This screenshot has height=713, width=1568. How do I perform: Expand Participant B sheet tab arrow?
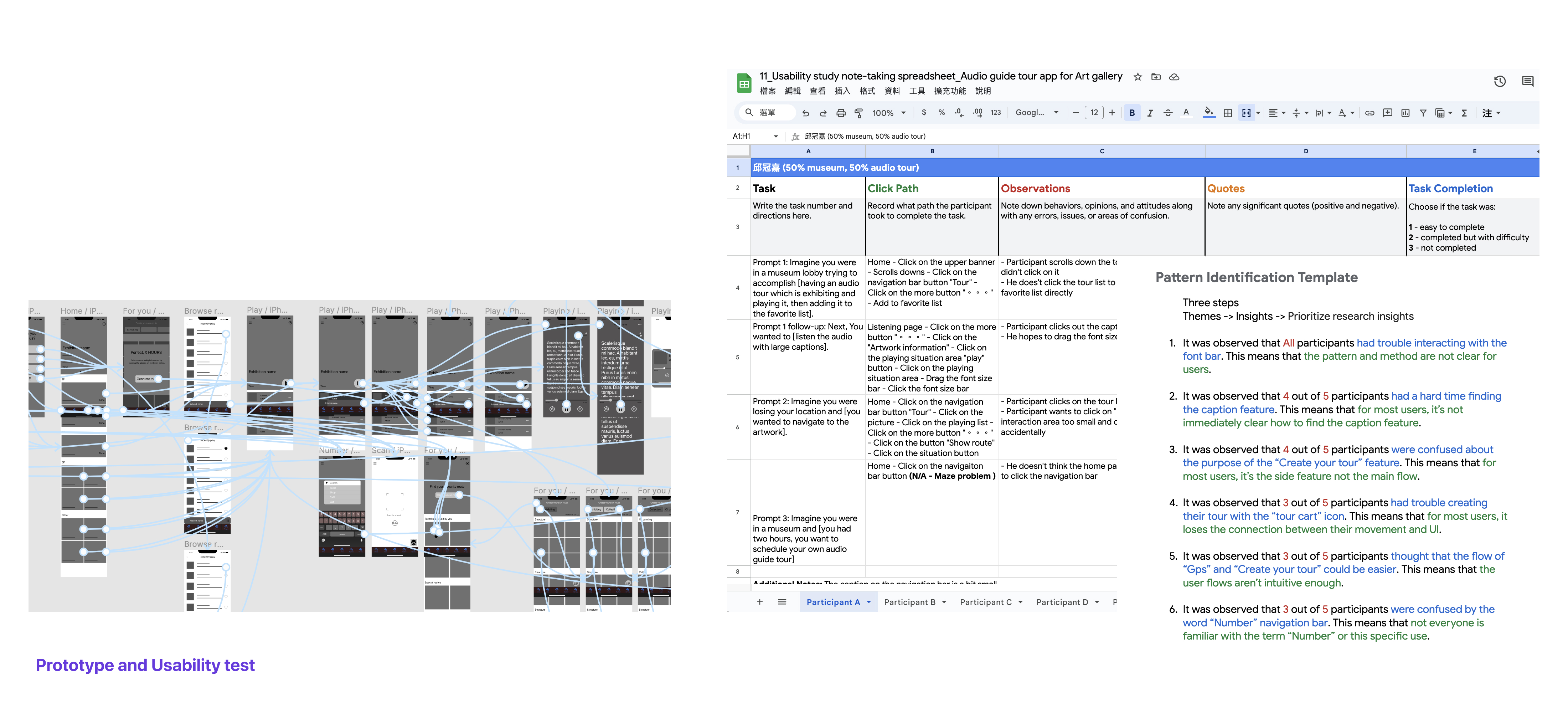944,602
